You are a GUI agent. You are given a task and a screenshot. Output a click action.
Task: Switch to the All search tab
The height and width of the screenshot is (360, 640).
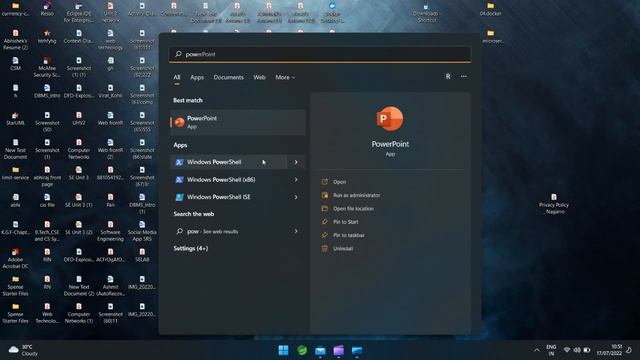(177, 77)
